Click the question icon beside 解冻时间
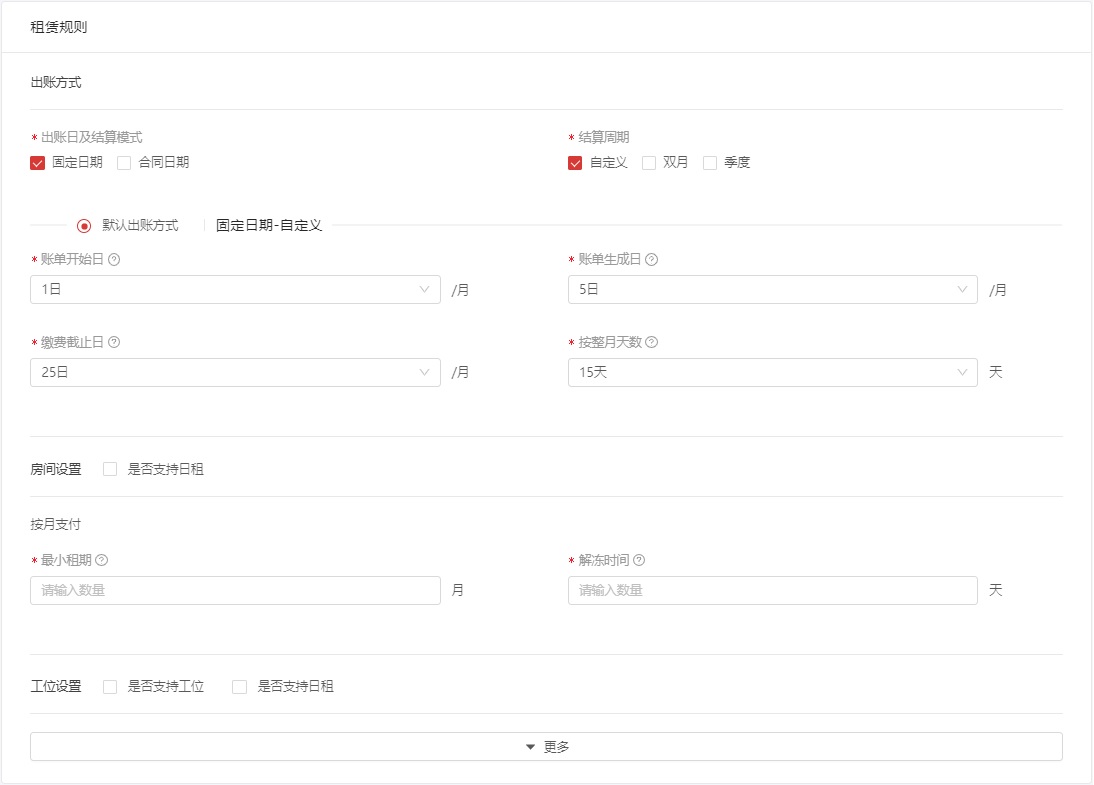This screenshot has height=785, width=1094. click(639, 560)
